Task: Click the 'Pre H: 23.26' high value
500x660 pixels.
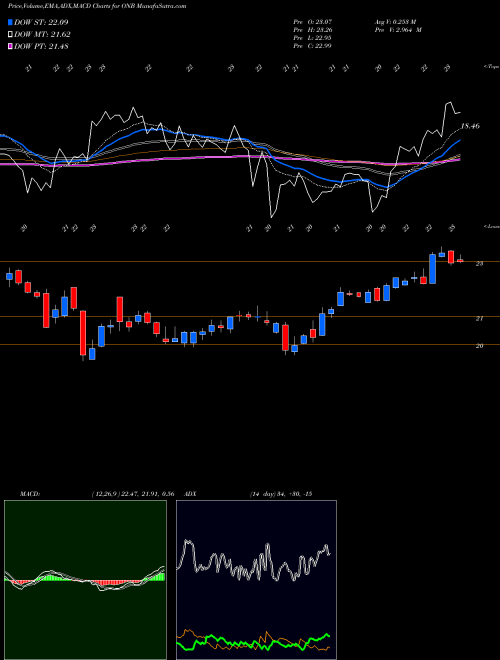Action: click(x=313, y=30)
